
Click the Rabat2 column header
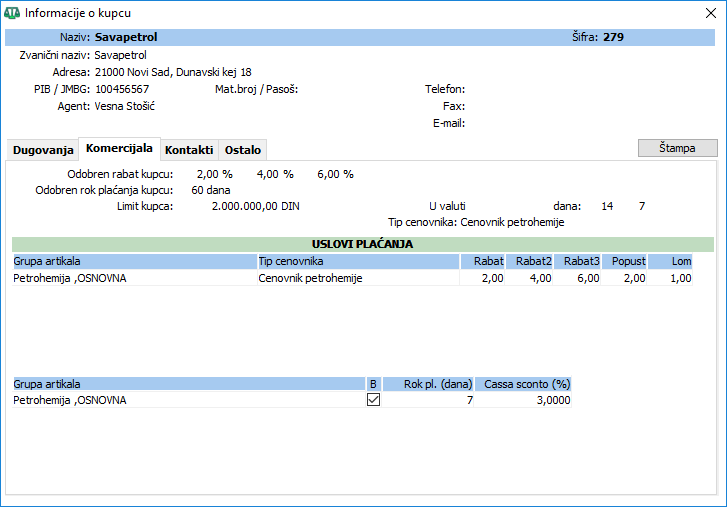[x=529, y=261]
